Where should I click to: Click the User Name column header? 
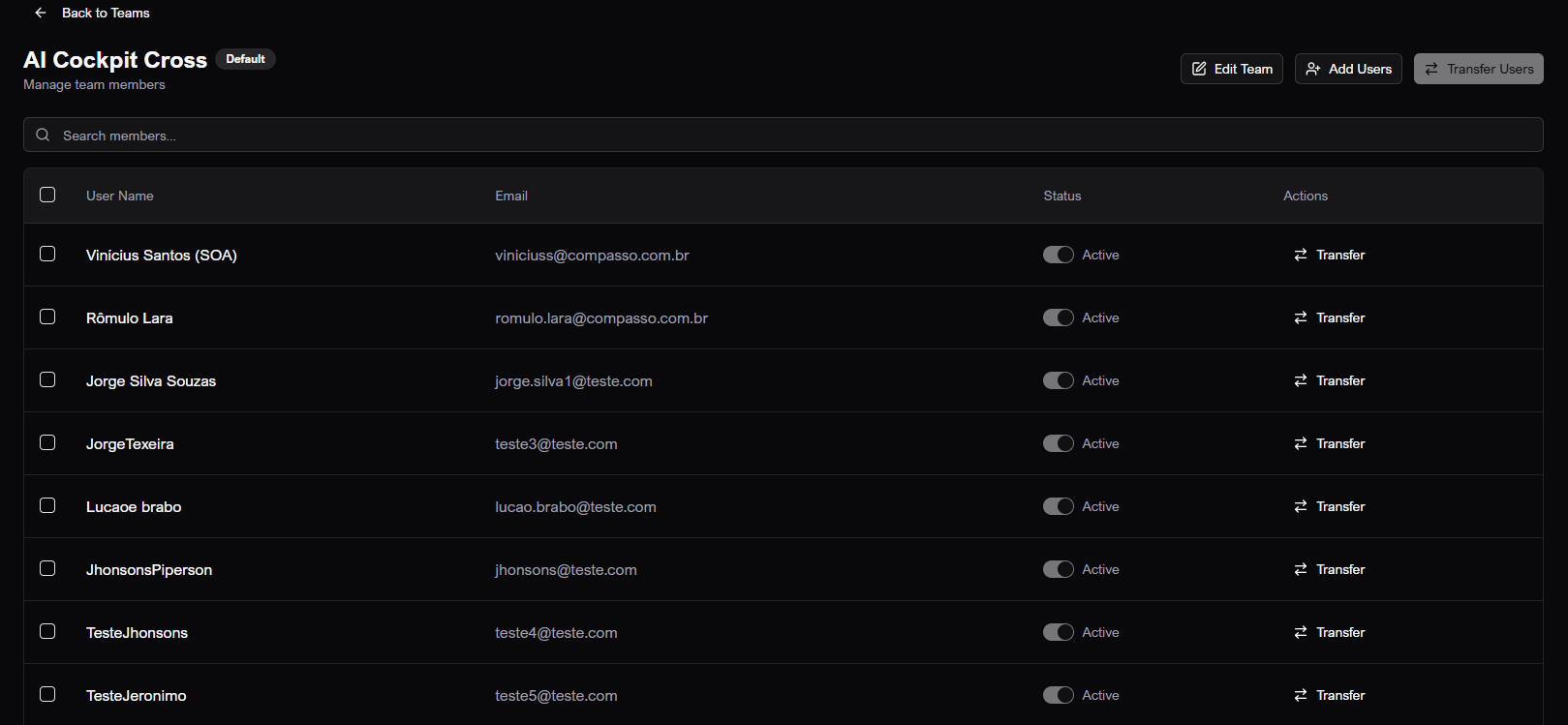(x=120, y=196)
